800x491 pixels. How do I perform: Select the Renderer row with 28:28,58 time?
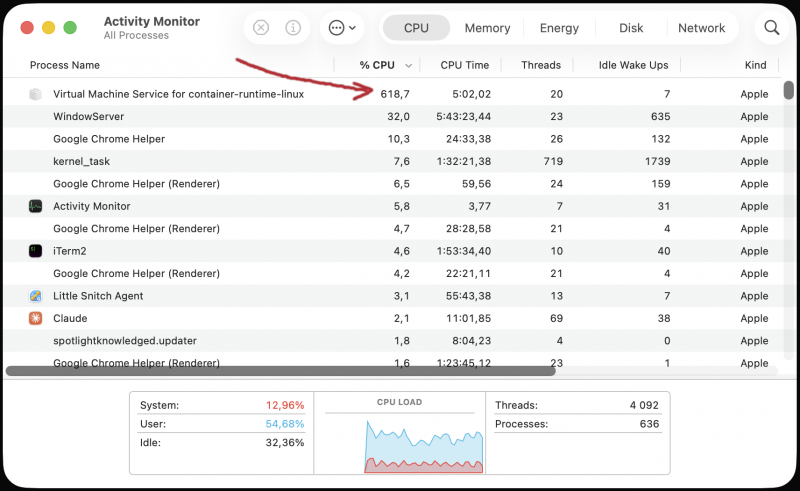pyautogui.click(x=392, y=229)
